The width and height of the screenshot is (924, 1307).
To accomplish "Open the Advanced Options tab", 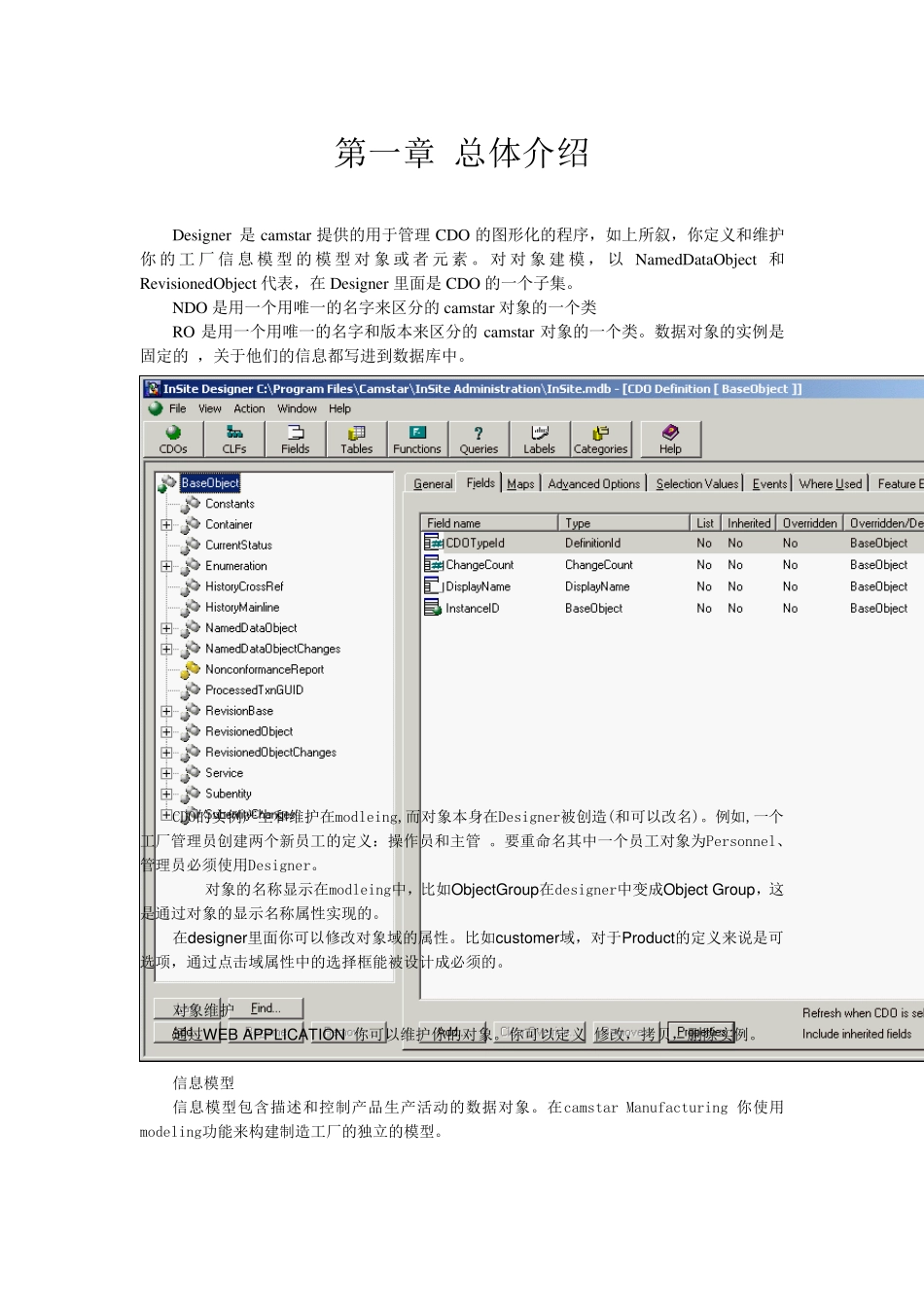I will [593, 483].
